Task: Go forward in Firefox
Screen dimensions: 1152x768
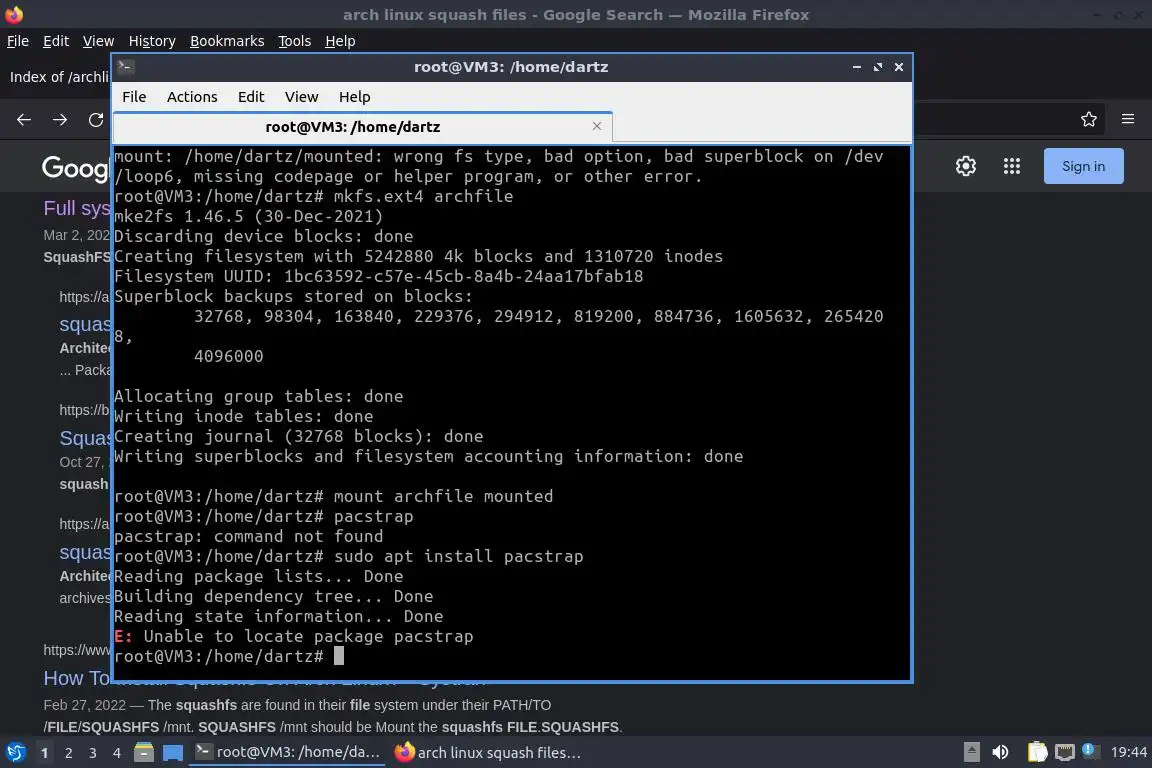Action: [60, 120]
